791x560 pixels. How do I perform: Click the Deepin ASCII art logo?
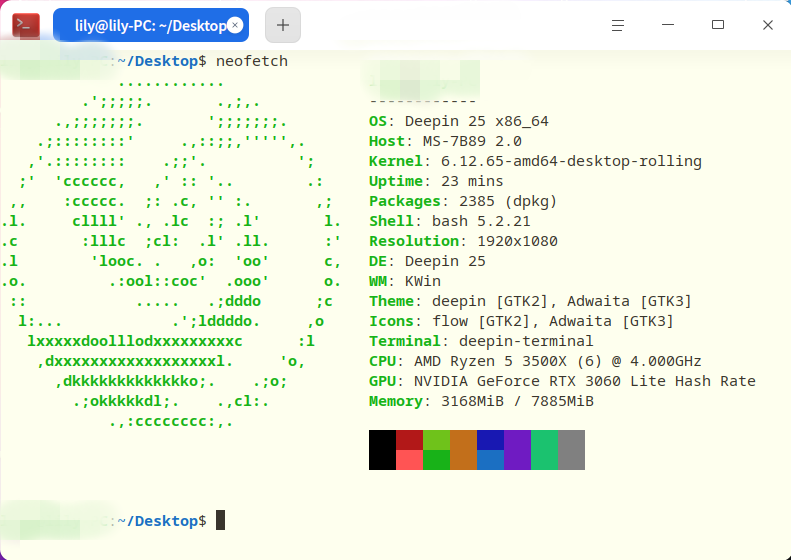(x=171, y=252)
